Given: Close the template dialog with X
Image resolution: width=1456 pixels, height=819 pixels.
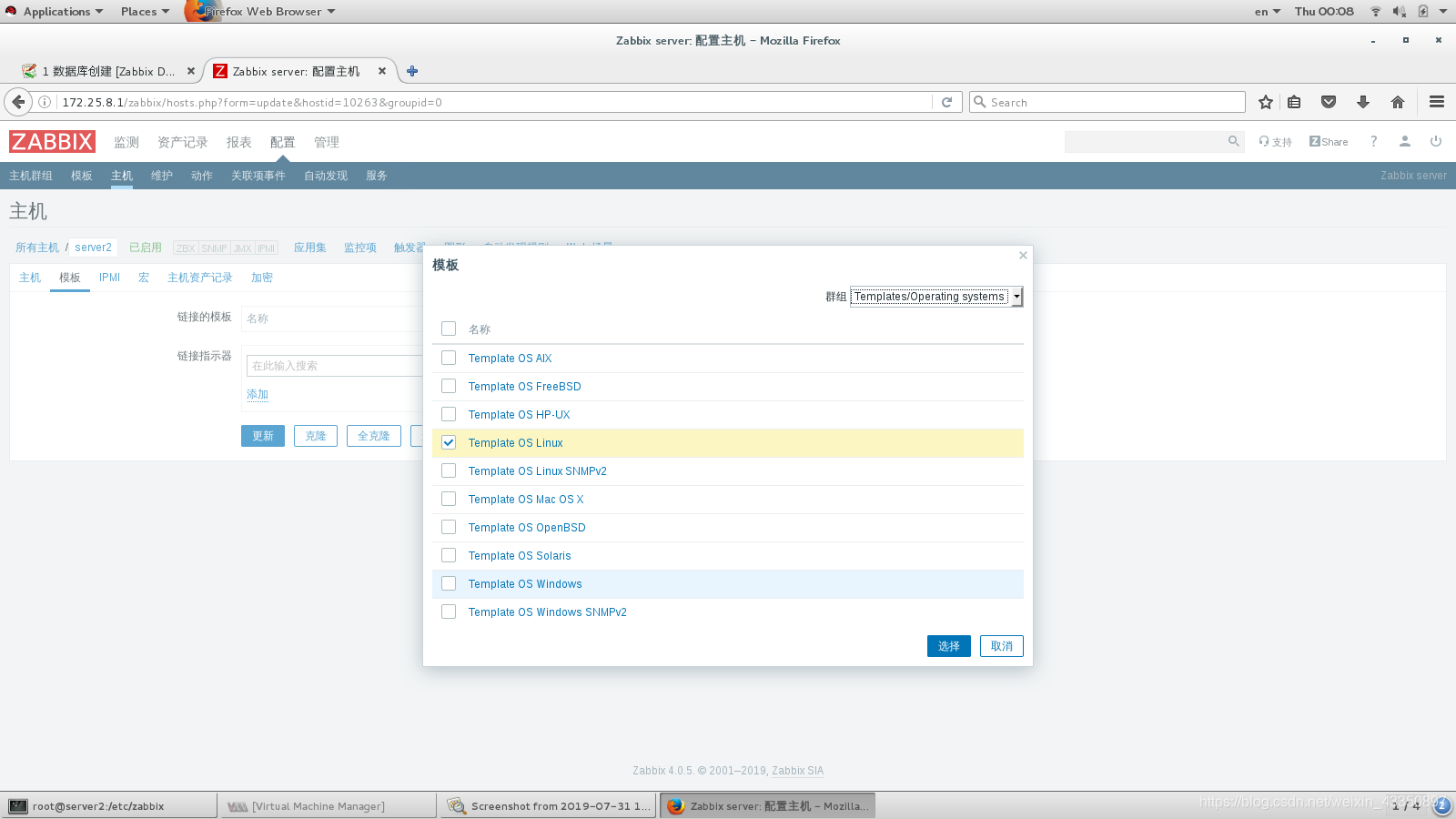Looking at the screenshot, I should (x=1023, y=256).
